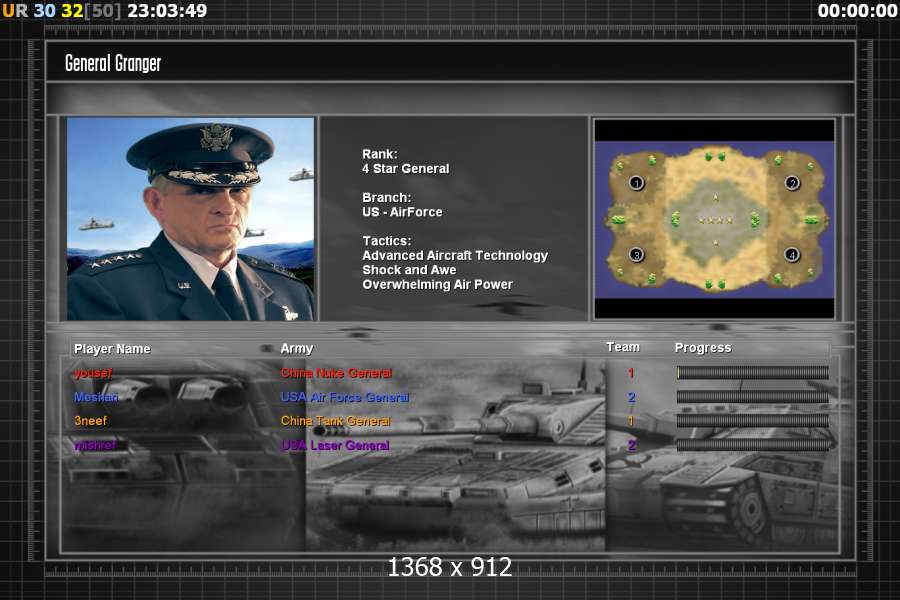
Task: Click USA Laser General army
Action: pyautogui.click(x=335, y=445)
